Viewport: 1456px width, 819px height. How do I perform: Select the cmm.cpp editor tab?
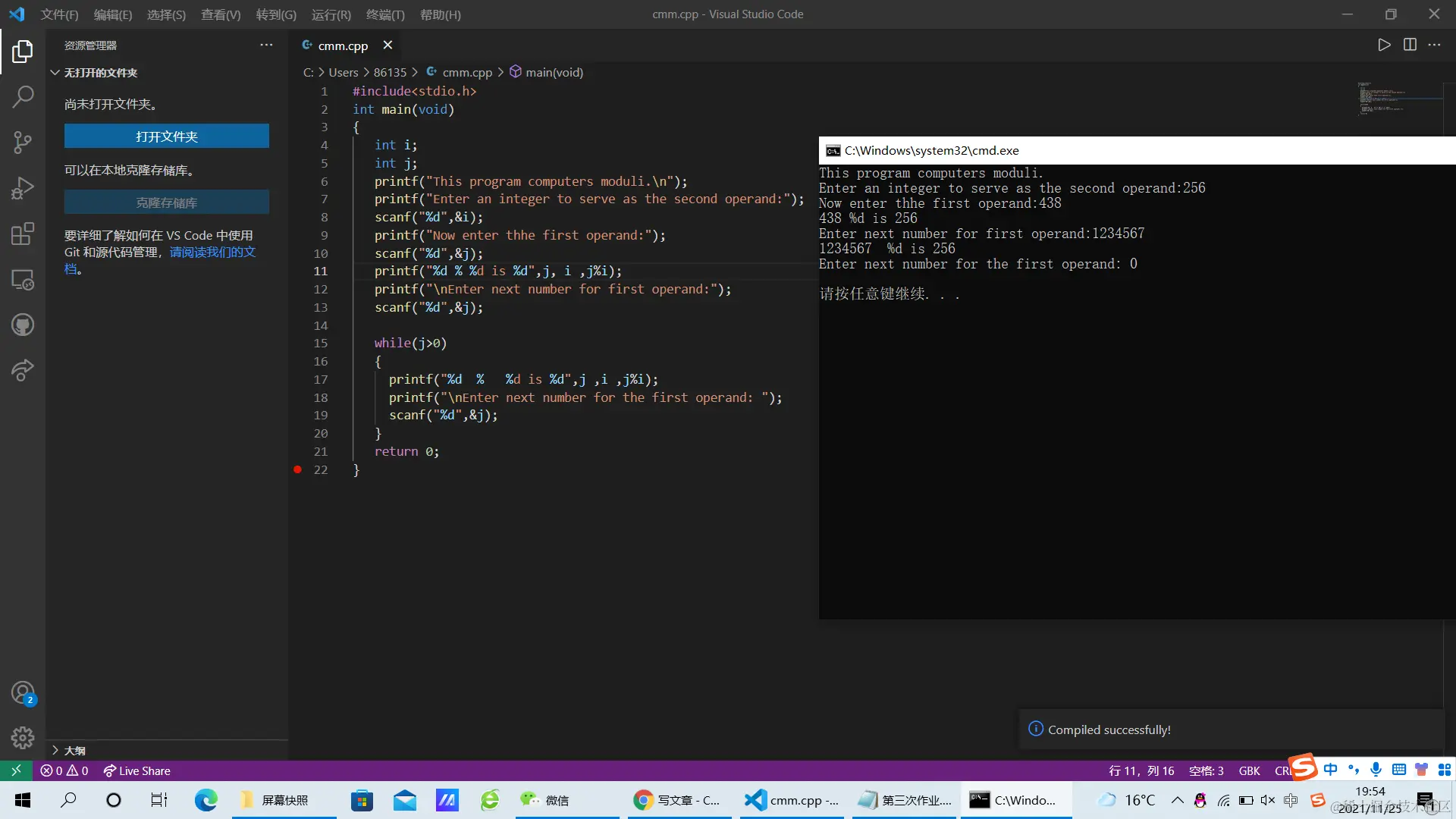point(342,45)
